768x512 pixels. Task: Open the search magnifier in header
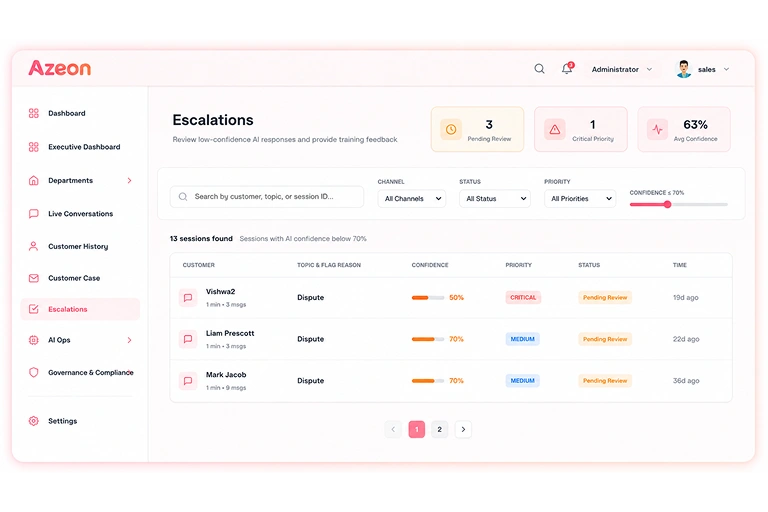click(x=539, y=69)
